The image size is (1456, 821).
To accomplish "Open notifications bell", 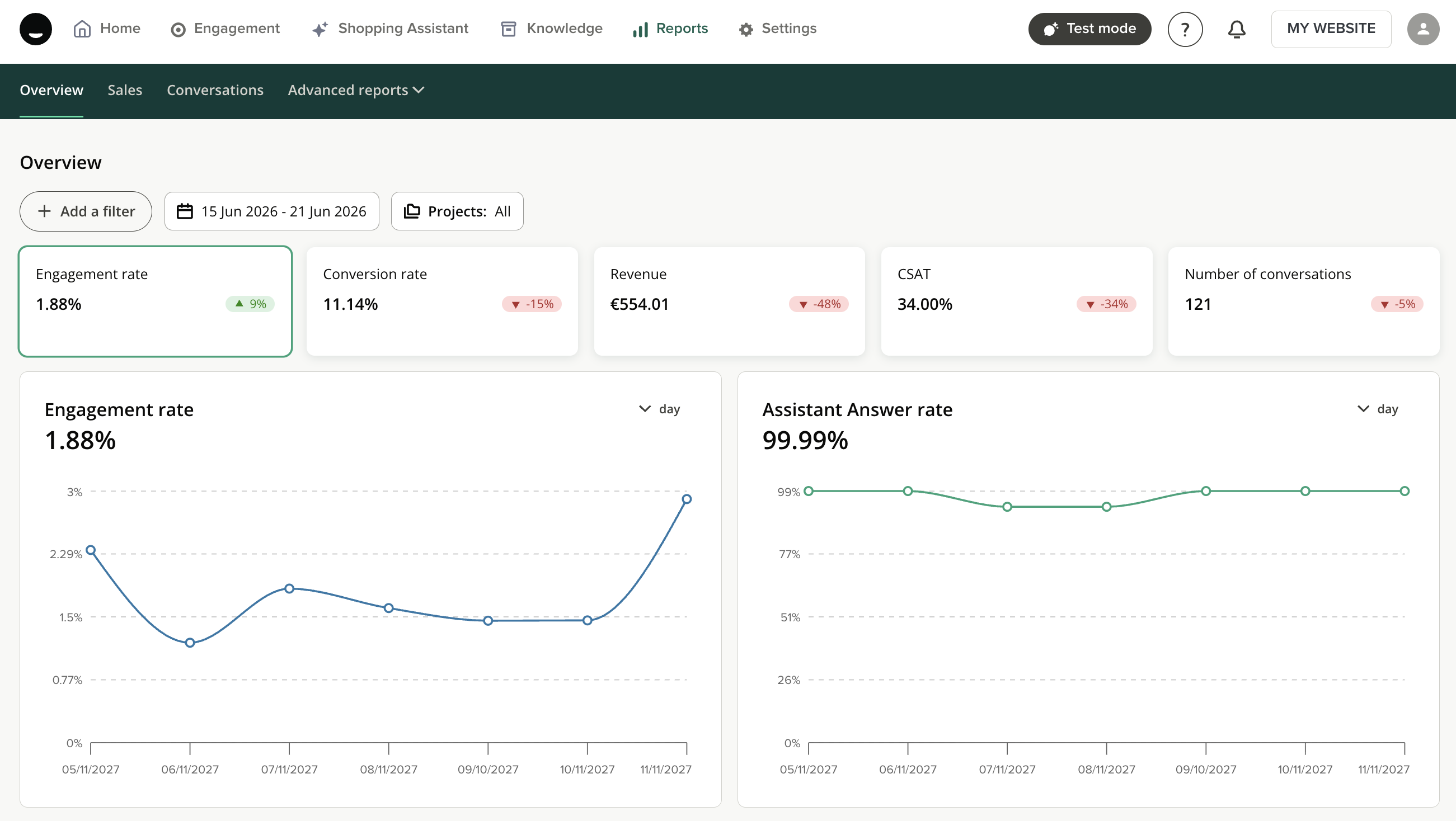I will [1237, 29].
